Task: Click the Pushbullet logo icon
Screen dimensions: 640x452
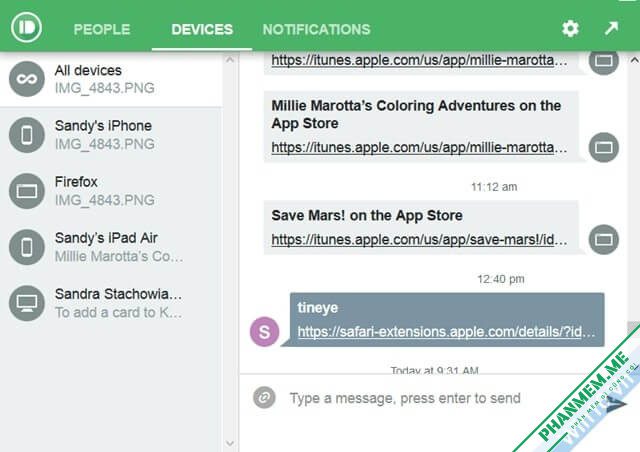Action: 27,27
